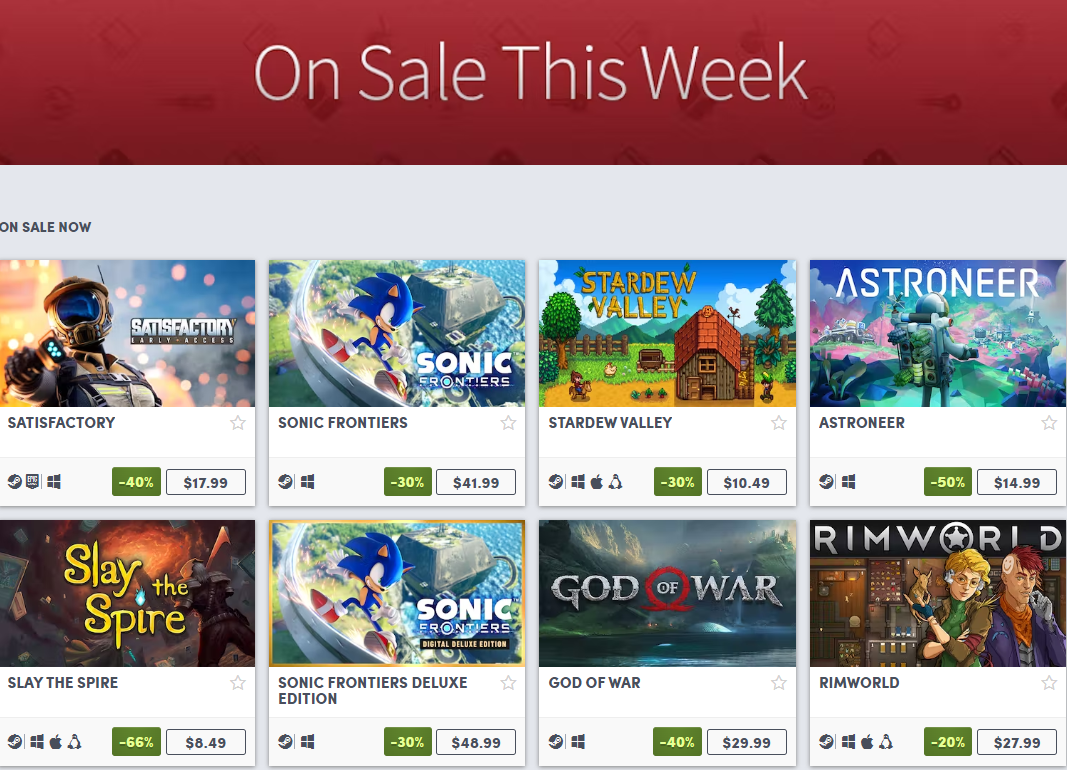Toggle wishlist star for Sonic Frontiers
The width and height of the screenshot is (1067, 770).
tap(508, 423)
